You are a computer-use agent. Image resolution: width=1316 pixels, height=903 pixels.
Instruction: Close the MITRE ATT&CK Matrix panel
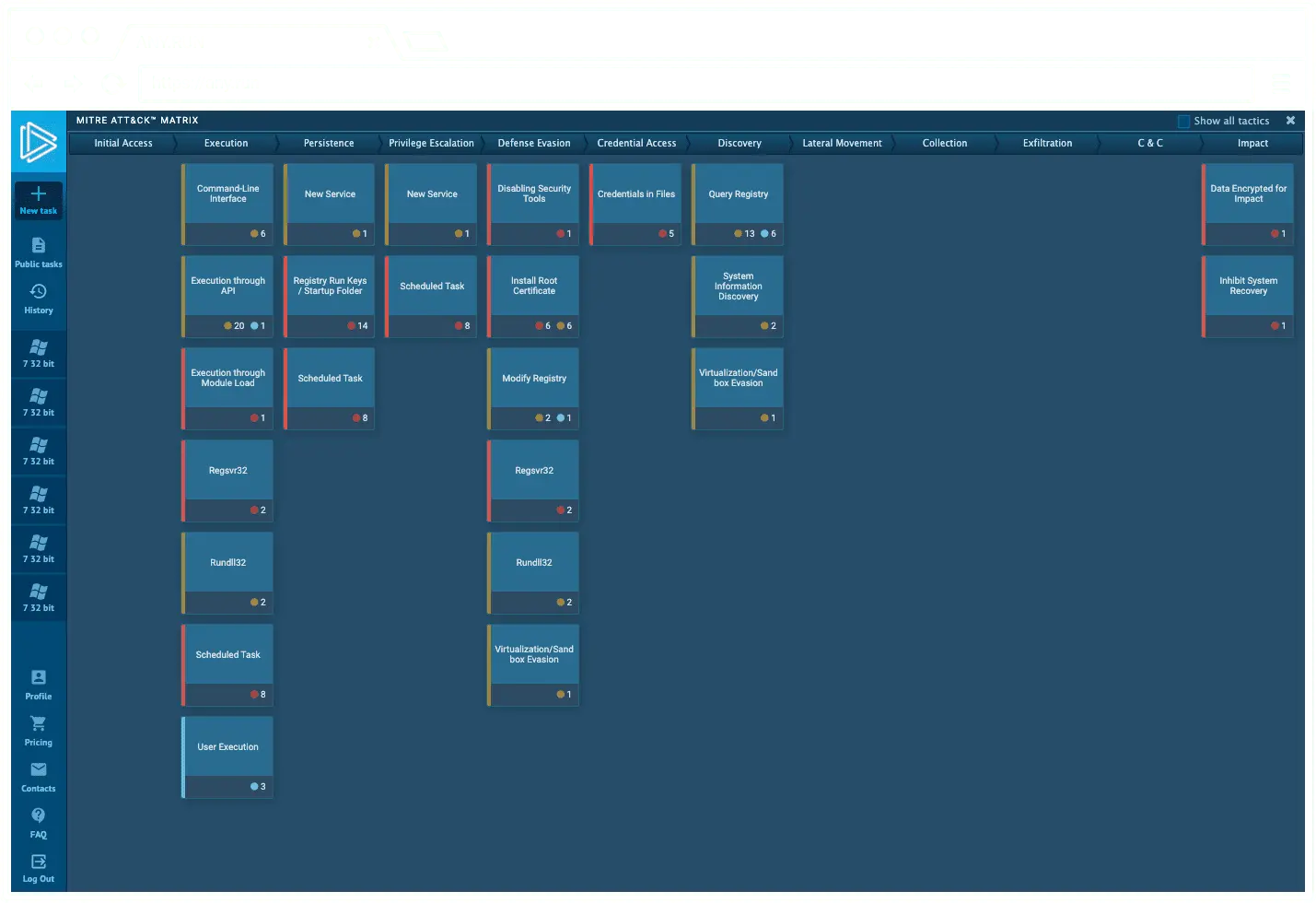1290,121
